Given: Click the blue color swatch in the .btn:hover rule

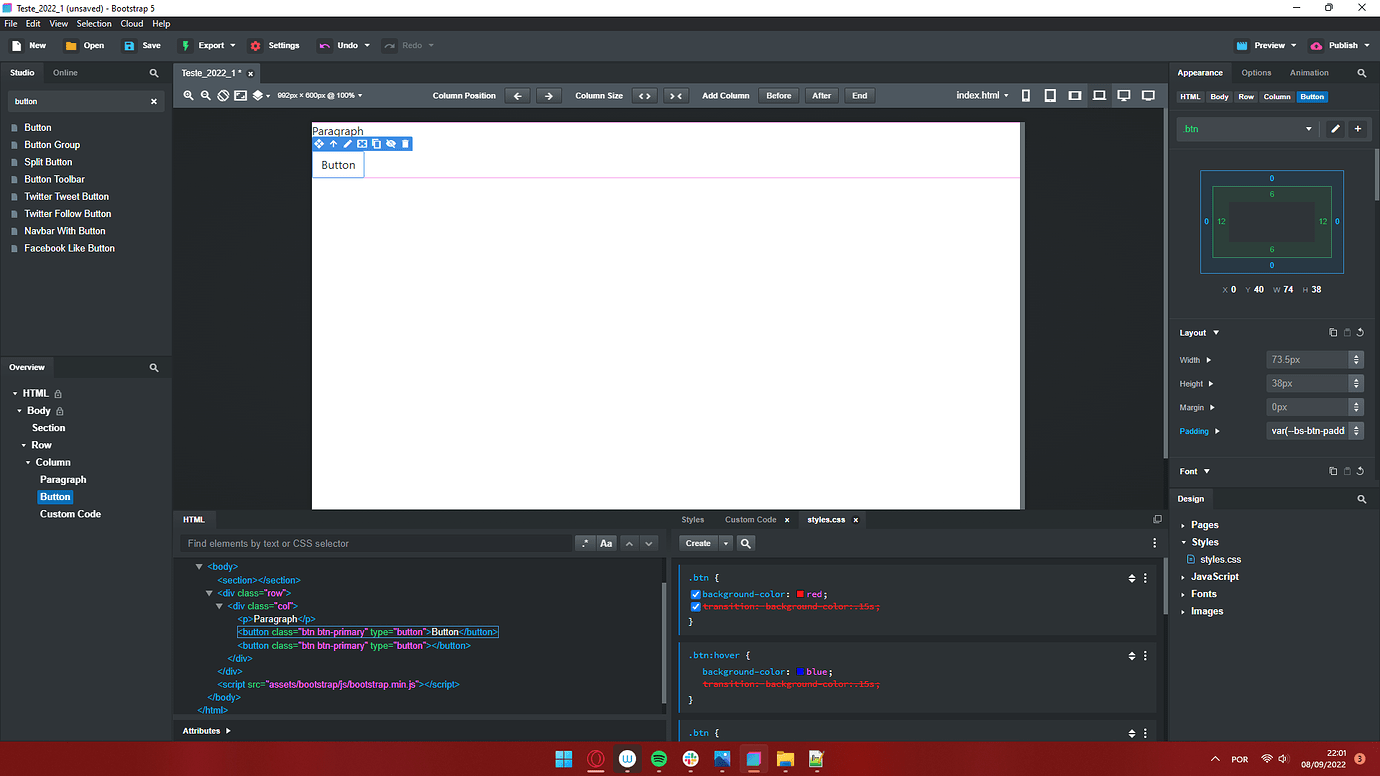Looking at the screenshot, I should (x=800, y=671).
